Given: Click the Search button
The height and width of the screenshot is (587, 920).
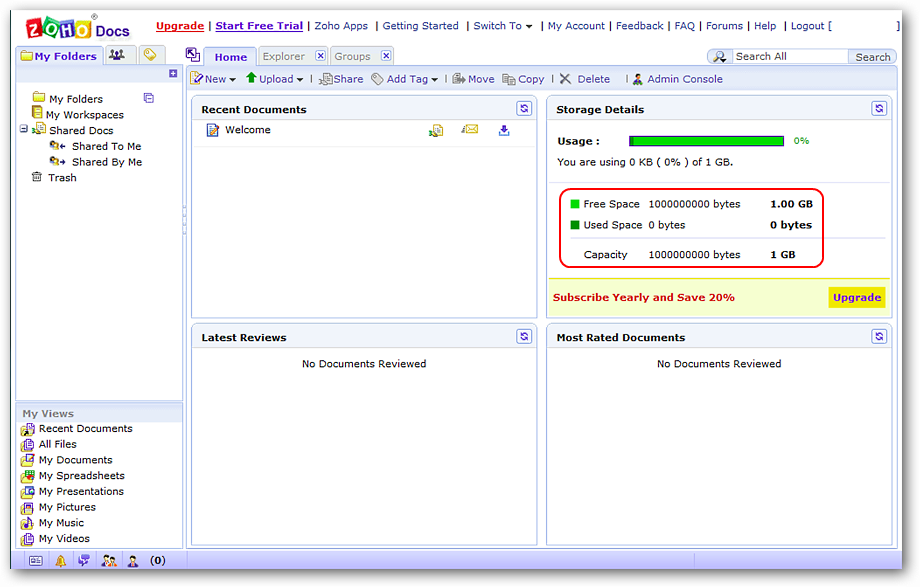Looking at the screenshot, I should pos(872,56).
